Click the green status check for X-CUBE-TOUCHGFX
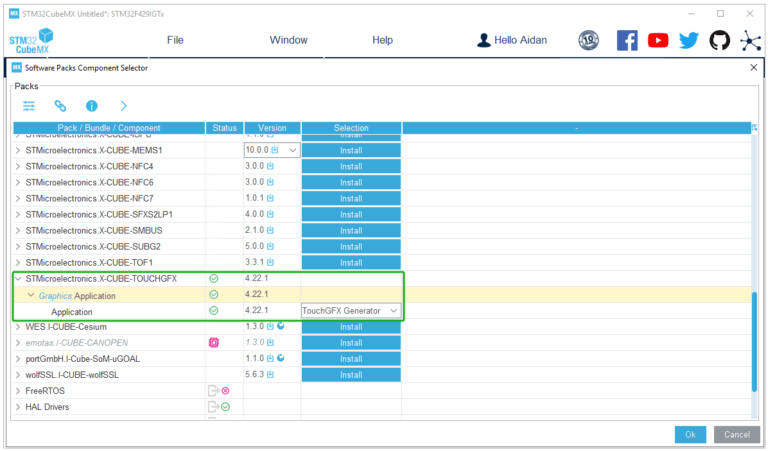This screenshot has width=768, height=451. point(213,279)
